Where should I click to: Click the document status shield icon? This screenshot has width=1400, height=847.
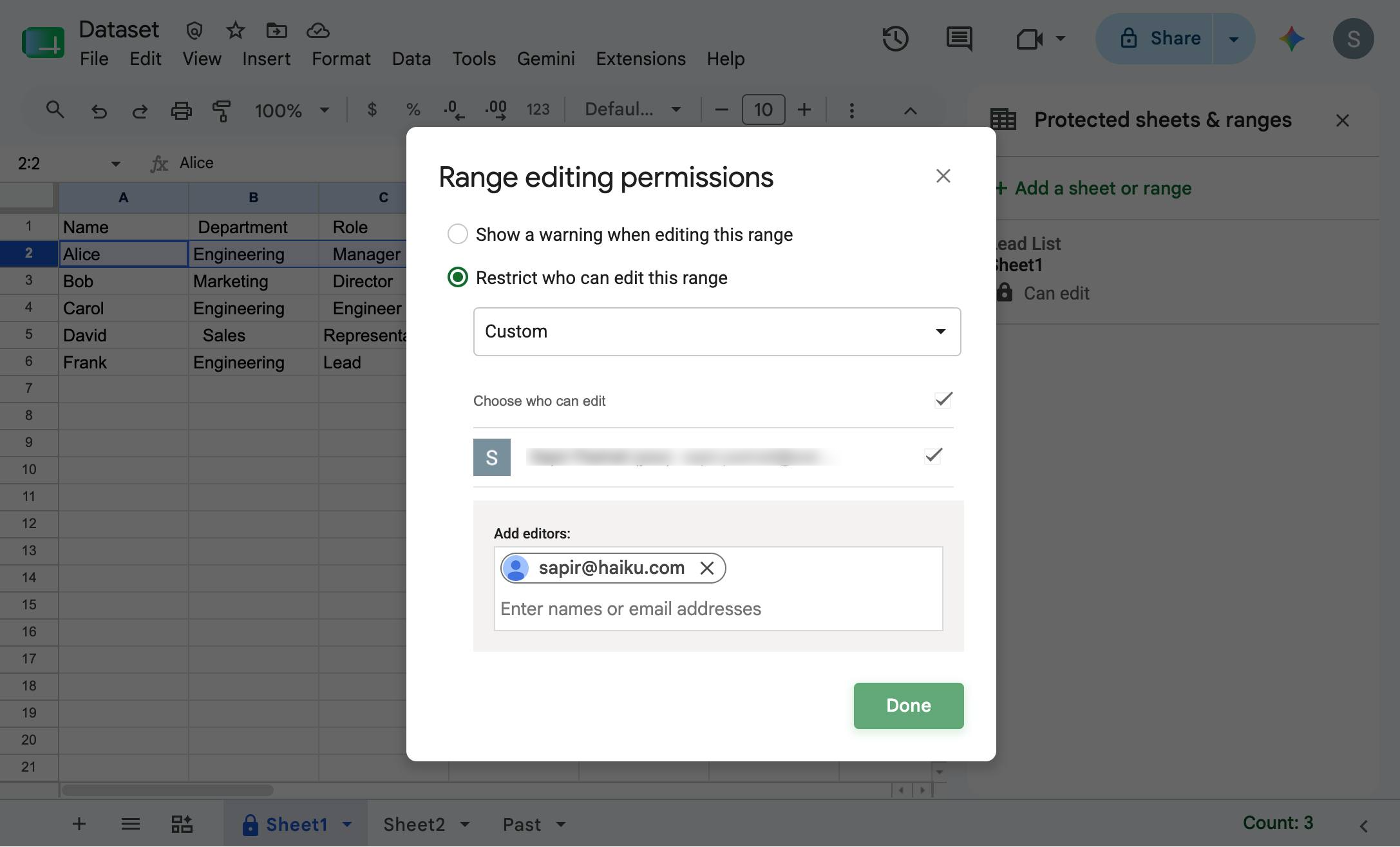194,30
